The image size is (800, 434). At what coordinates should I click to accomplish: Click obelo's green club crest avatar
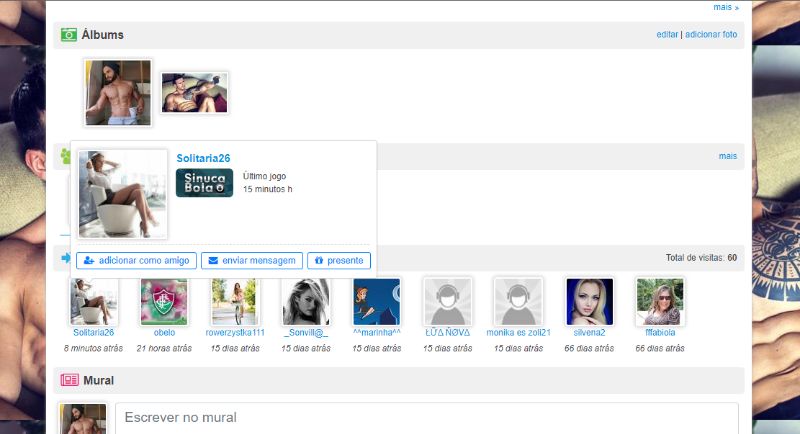click(x=164, y=301)
